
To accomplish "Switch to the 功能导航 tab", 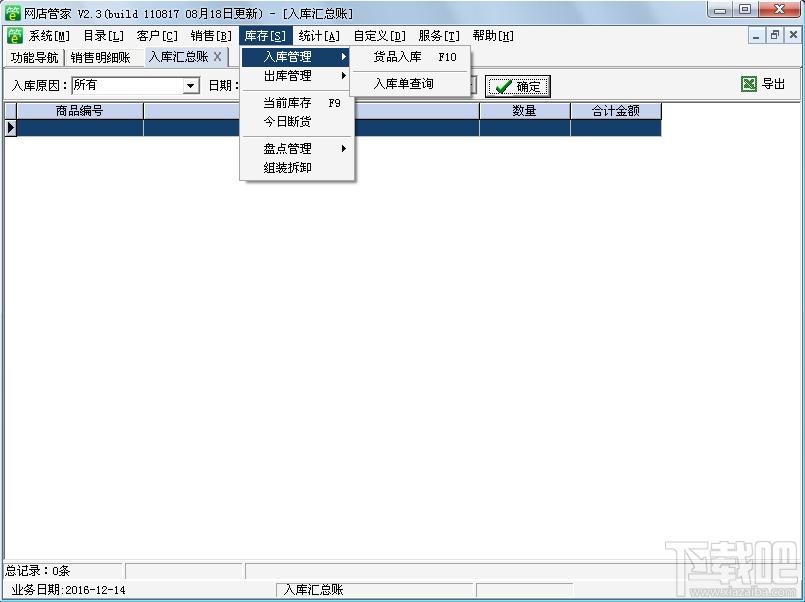I will click(x=34, y=57).
